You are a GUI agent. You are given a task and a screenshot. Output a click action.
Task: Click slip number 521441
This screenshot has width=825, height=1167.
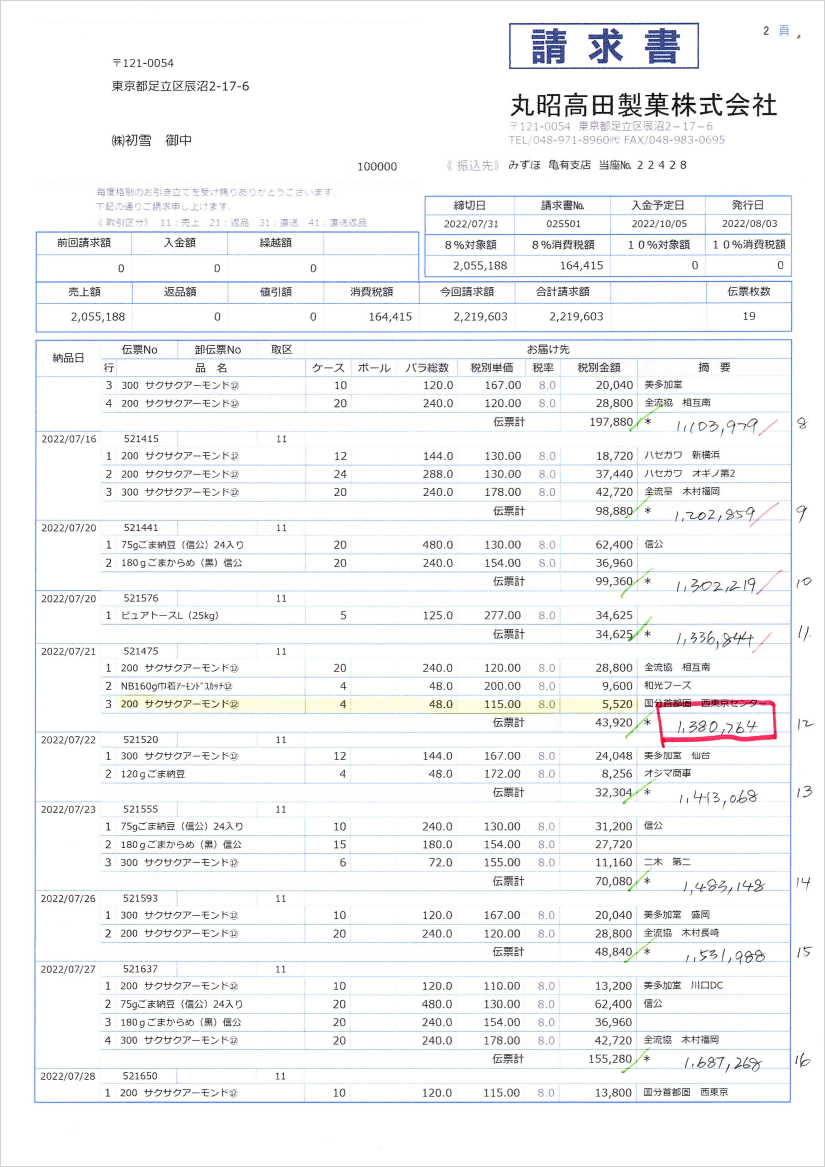coord(141,528)
